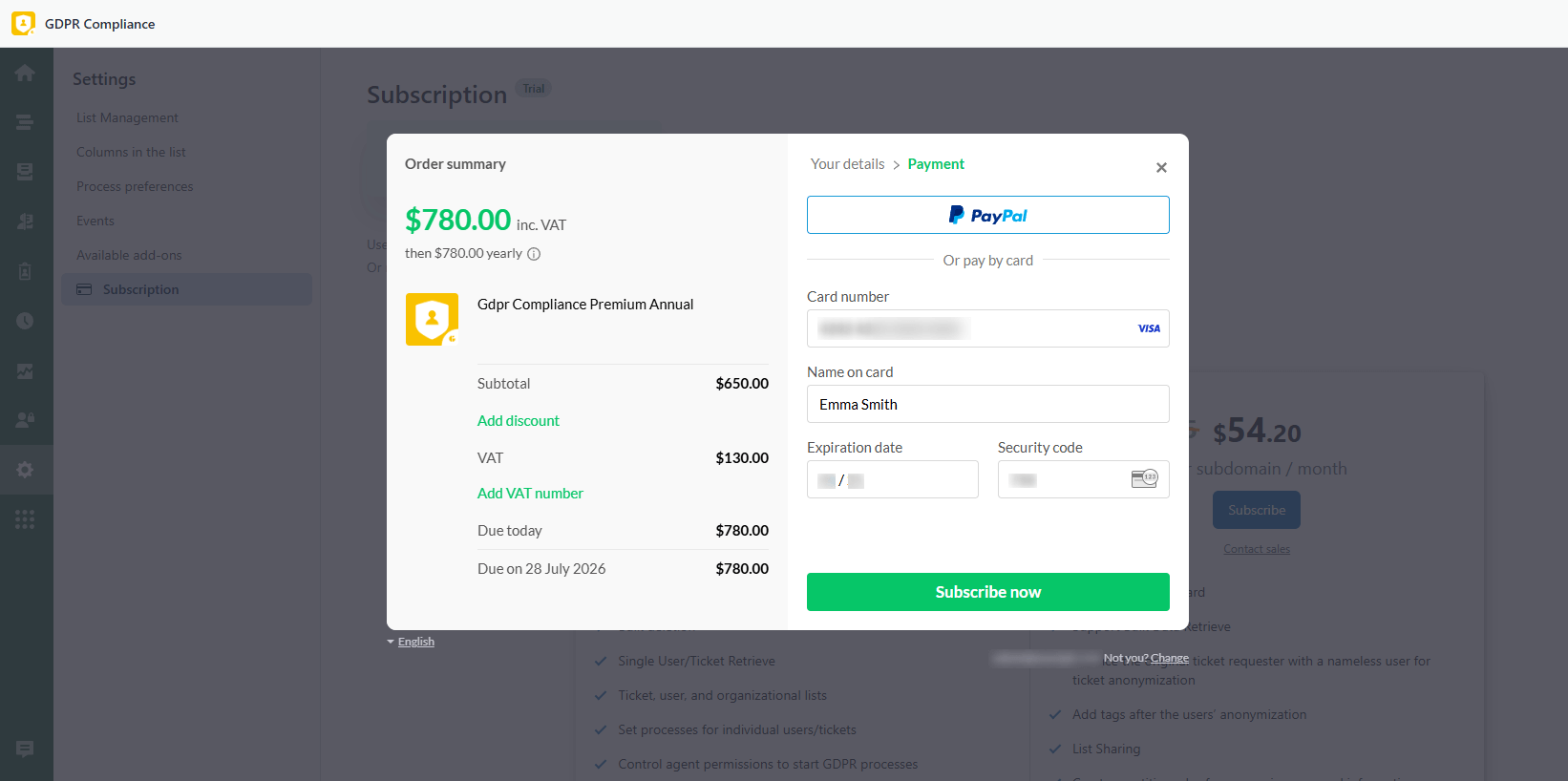Click the user-with-list icon in sidebar
Image resolution: width=1568 pixels, height=781 pixels.
coord(25,222)
